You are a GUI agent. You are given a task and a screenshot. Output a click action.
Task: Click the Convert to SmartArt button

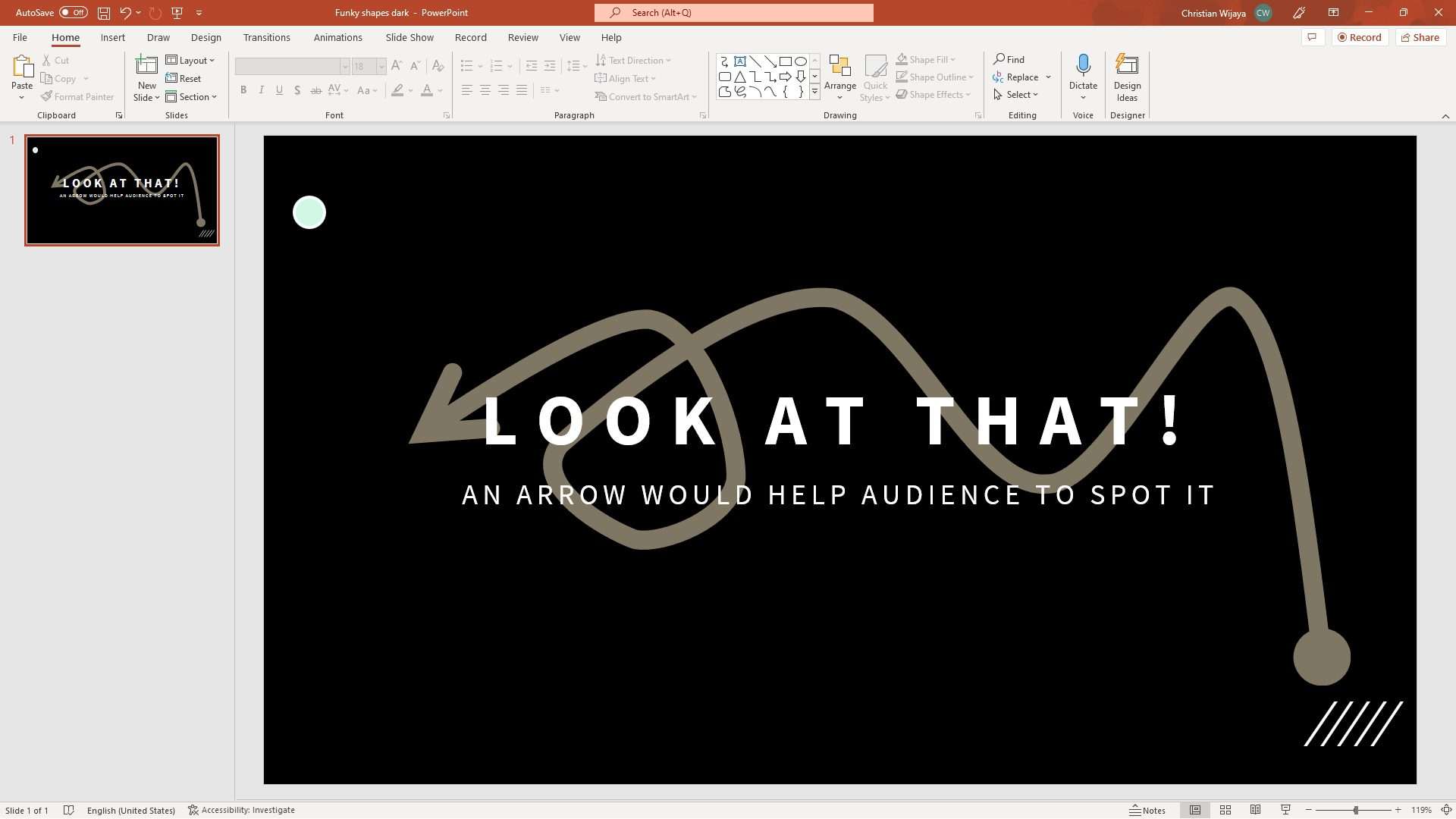(x=647, y=96)
